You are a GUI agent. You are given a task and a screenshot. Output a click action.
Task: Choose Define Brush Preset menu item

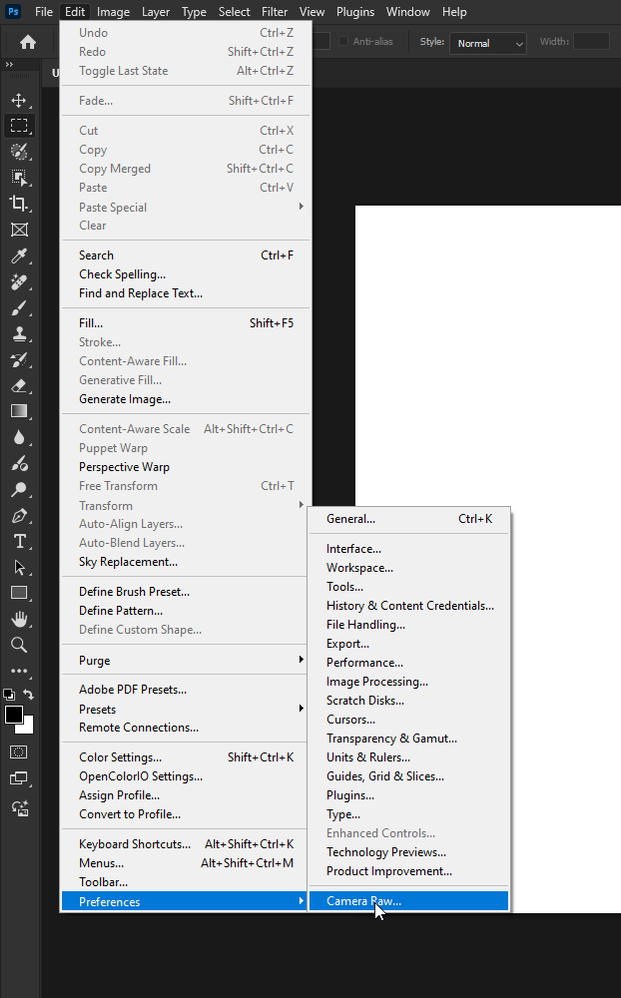tap(186, 591)
